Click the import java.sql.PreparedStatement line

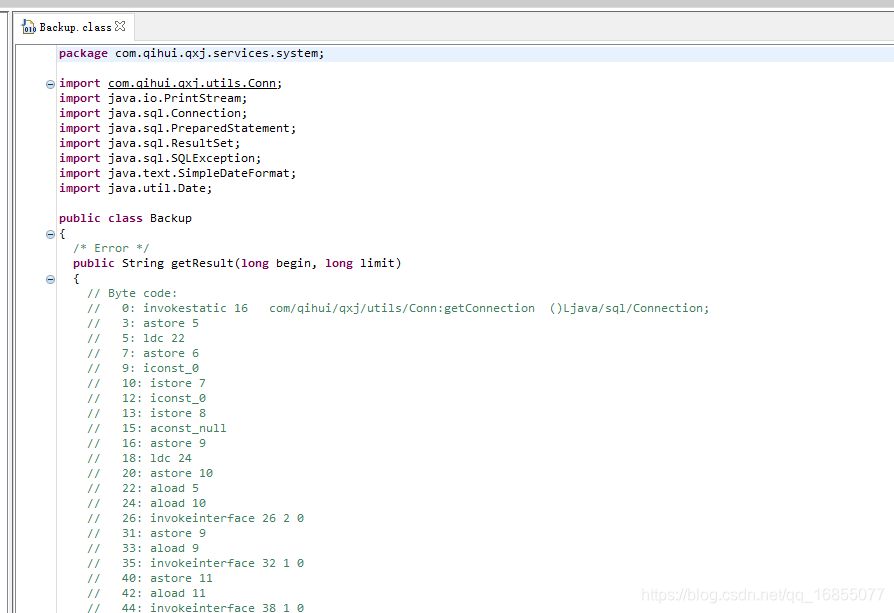click(x=178, y=128)
